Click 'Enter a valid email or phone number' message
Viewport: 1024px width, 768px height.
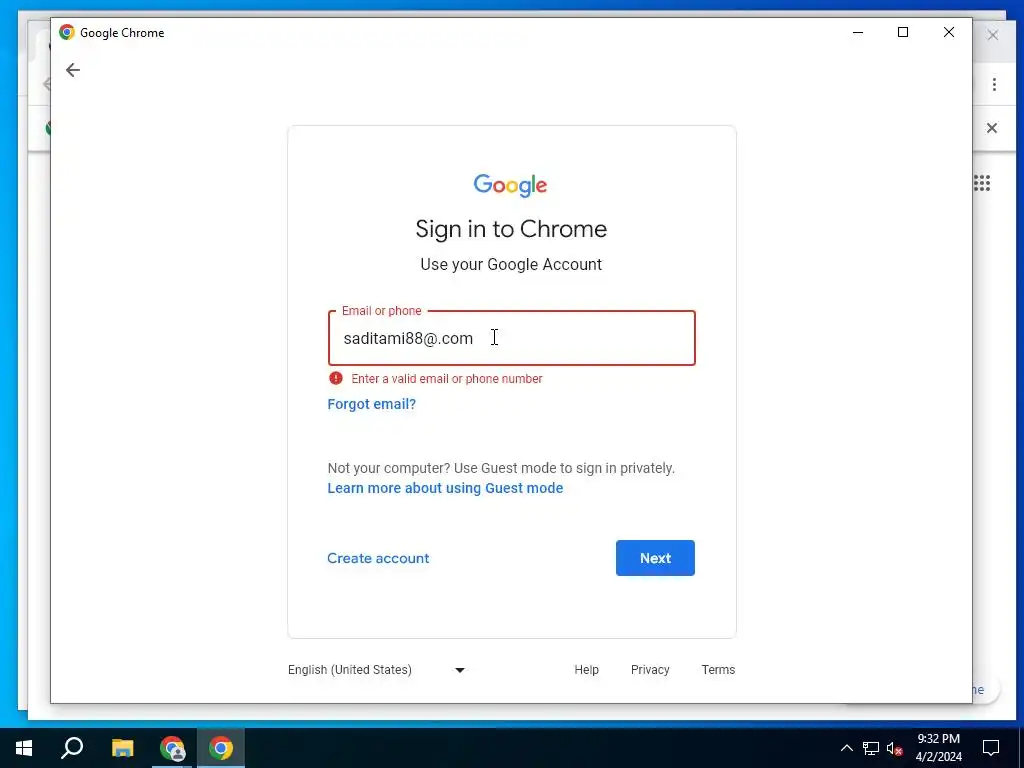point(447,379)
